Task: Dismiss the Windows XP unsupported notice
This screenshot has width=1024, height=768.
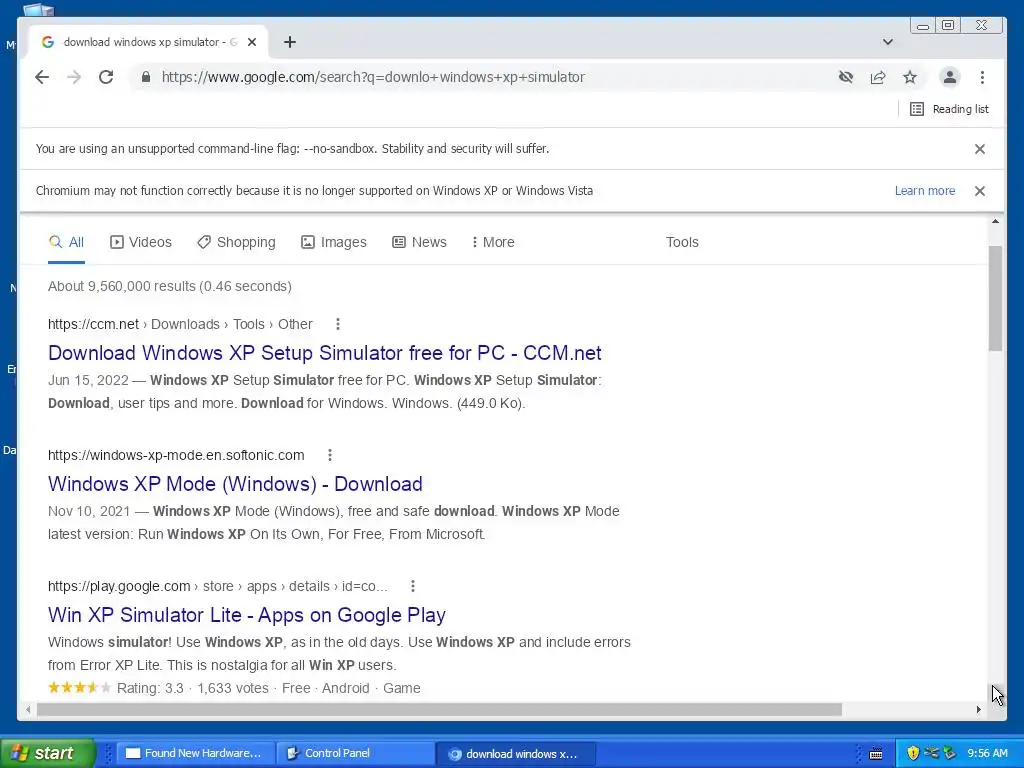Action: (980, 191)
